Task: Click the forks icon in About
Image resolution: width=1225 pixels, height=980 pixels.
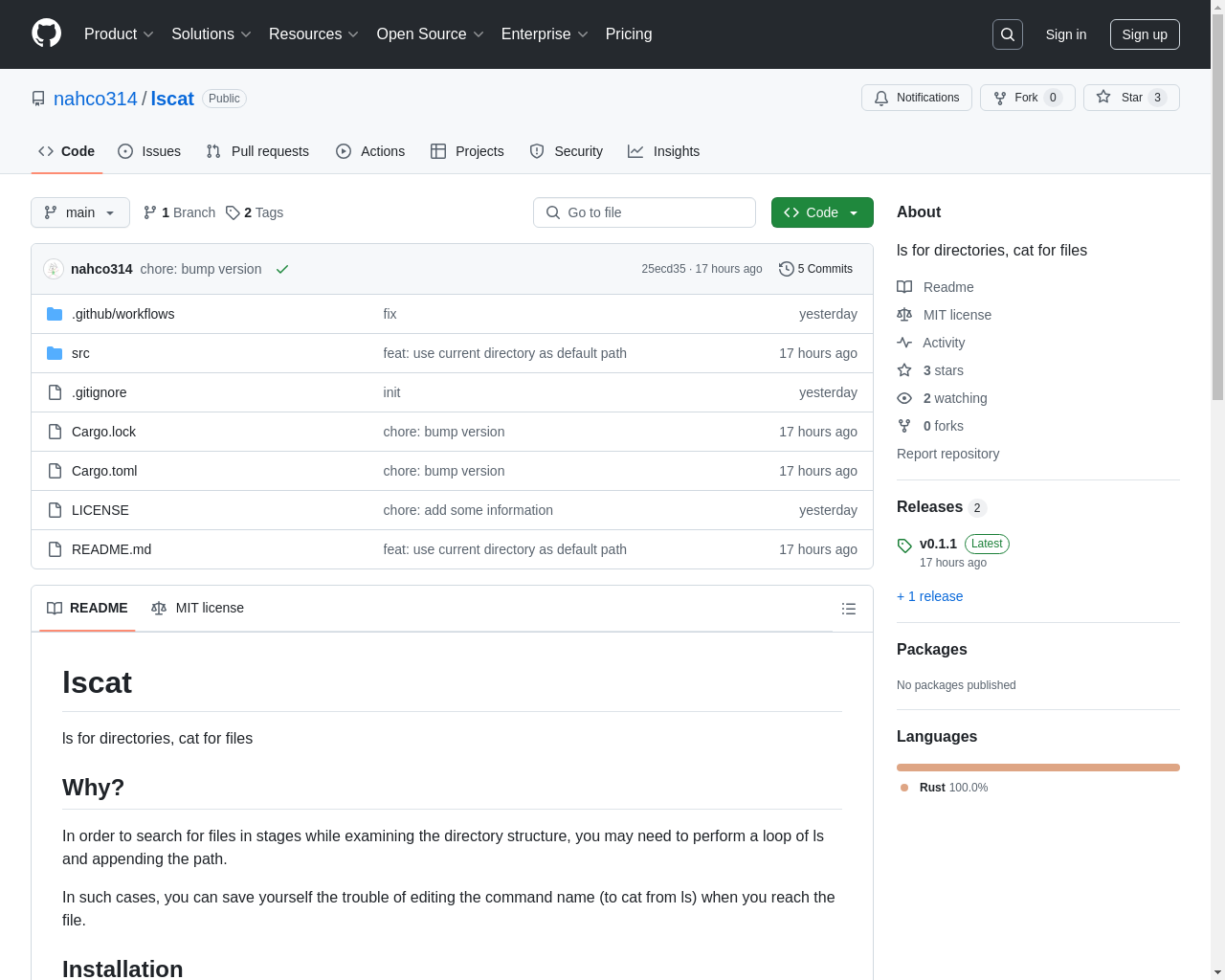Action: [904, 426]
